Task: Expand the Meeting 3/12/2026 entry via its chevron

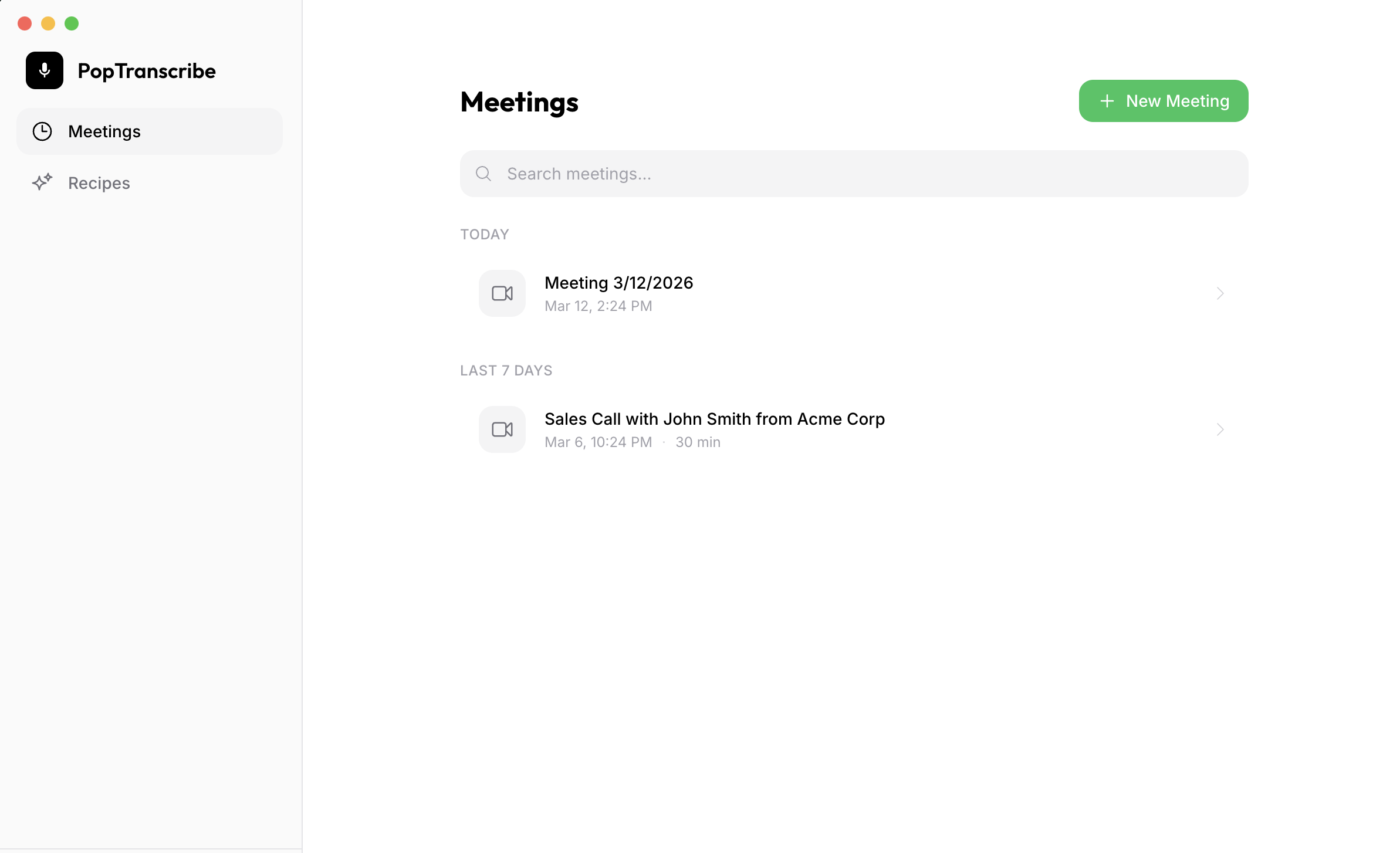Action: [x=1220, y=293]
